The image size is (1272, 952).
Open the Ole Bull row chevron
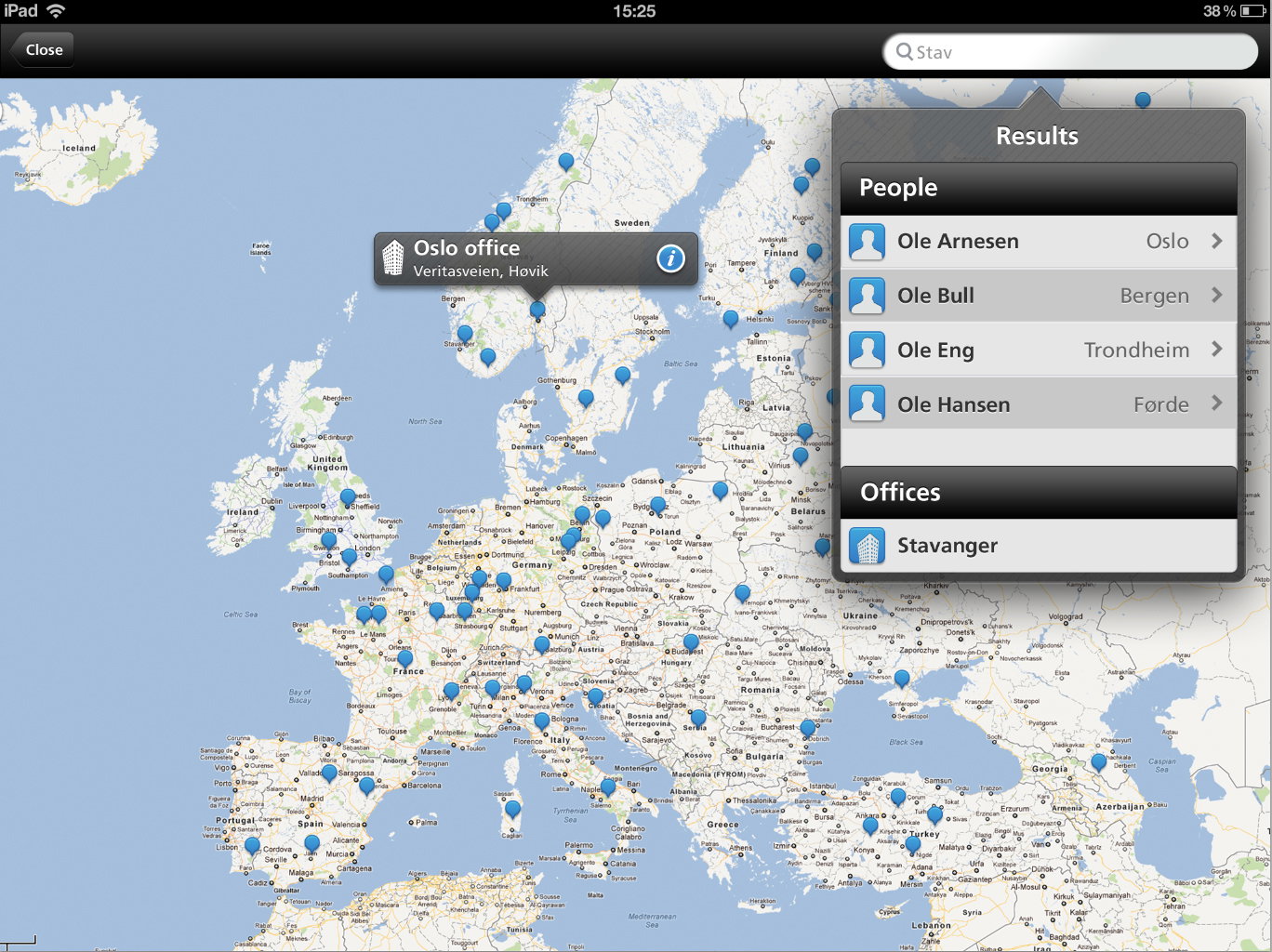pyautogui.click(x=1216, y=295)
